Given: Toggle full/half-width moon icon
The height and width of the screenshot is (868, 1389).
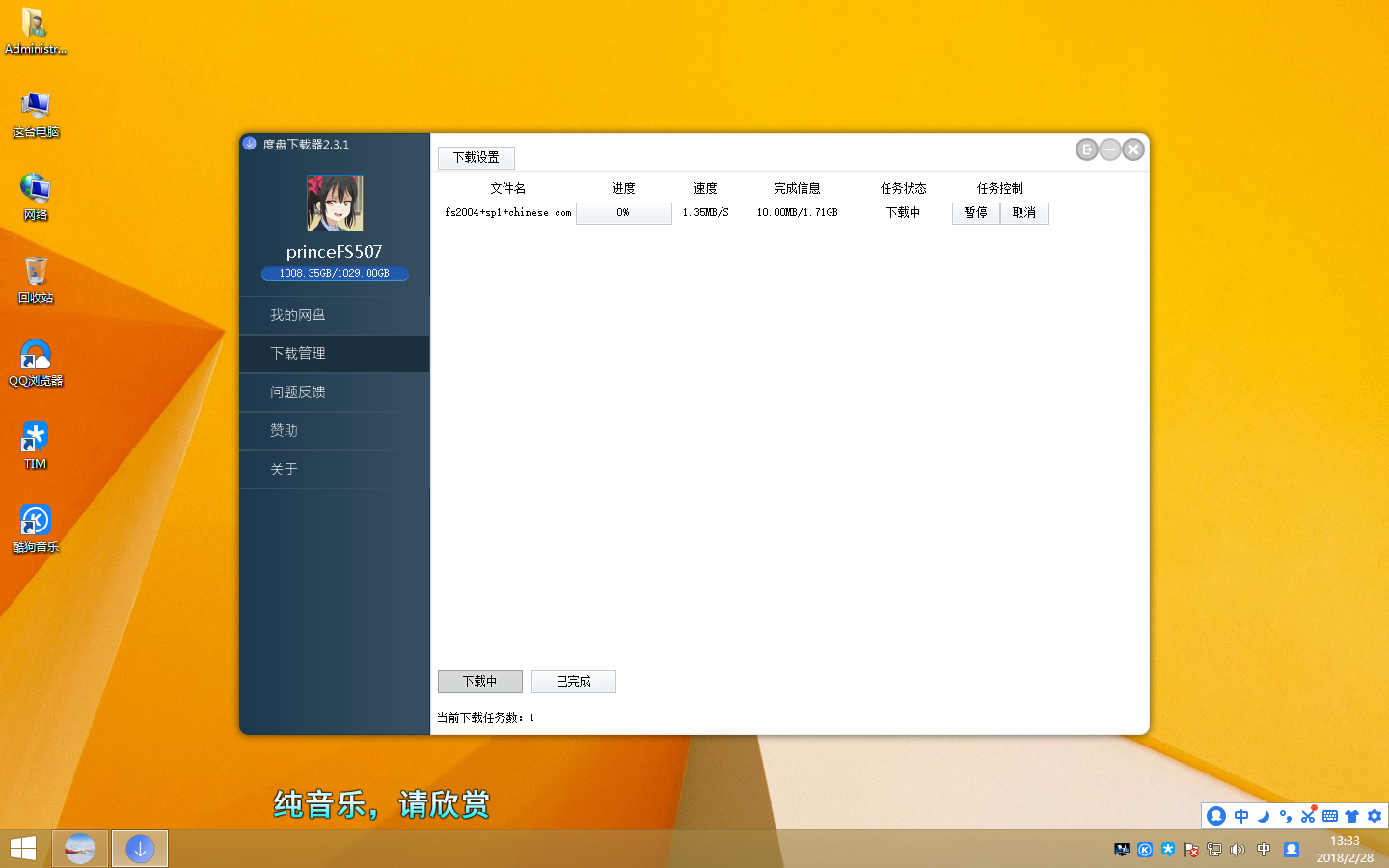Looking at the screenshot, I should (x=1264, y=816).
